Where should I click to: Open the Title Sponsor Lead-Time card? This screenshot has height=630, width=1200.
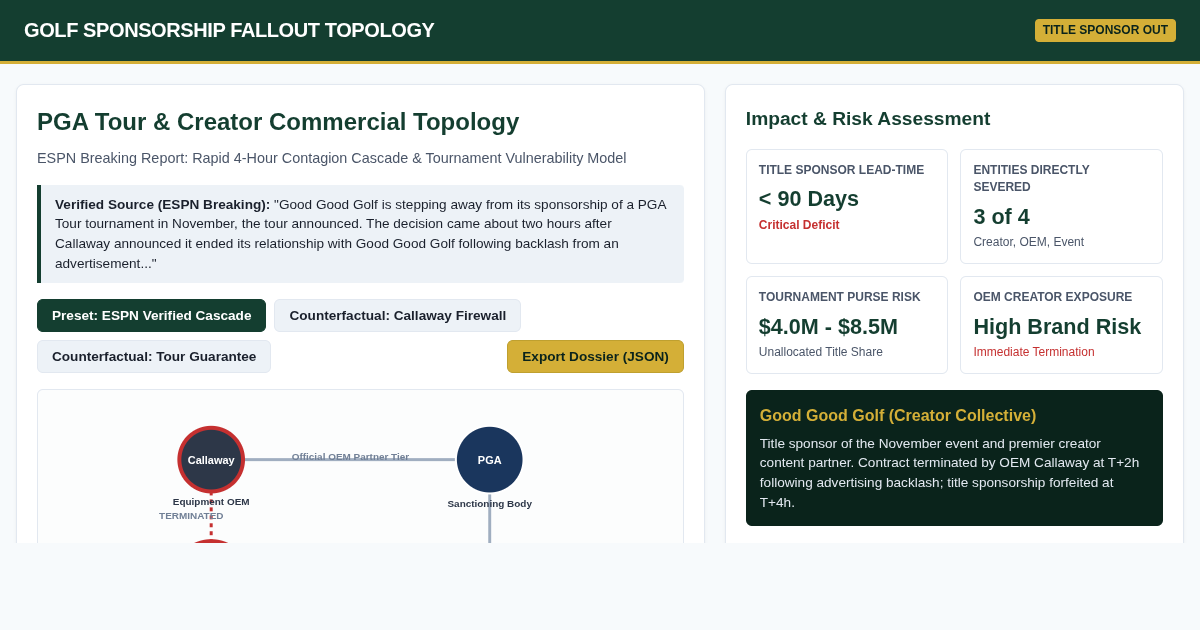[x=847, y=206]
